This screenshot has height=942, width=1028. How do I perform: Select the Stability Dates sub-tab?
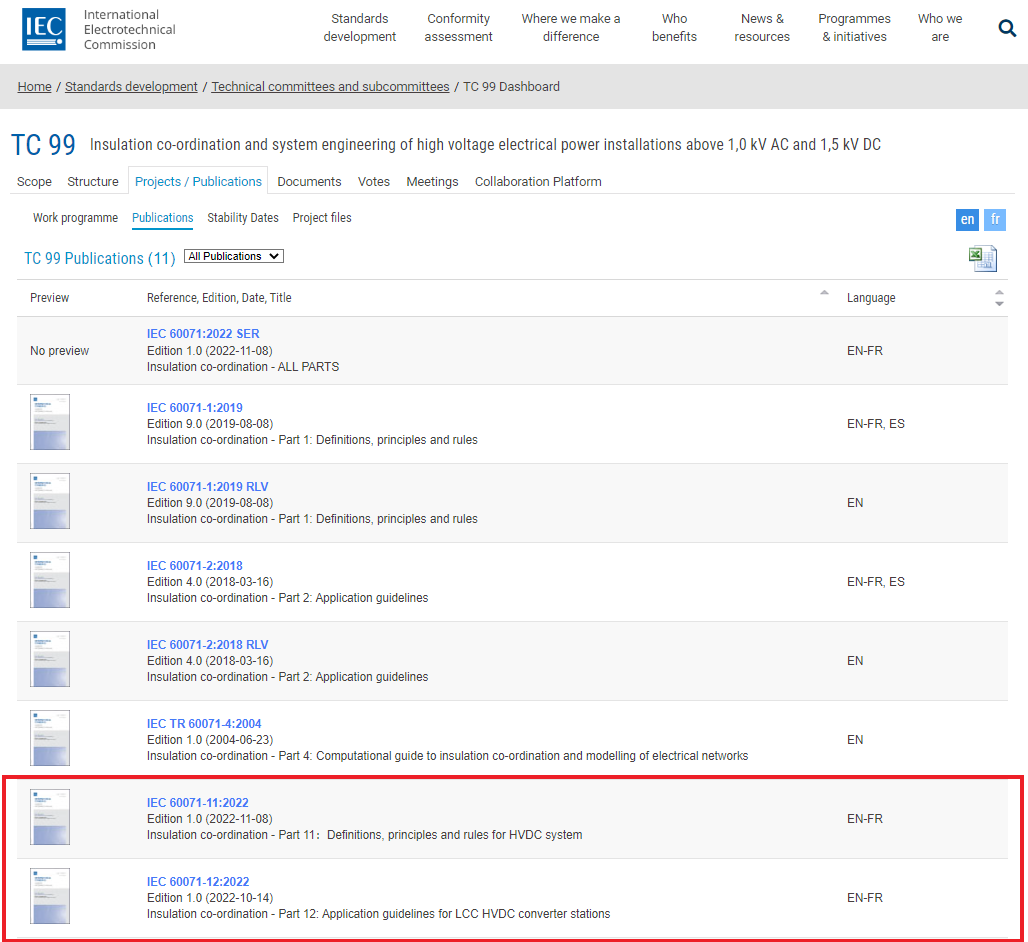[x=243, y=218]
